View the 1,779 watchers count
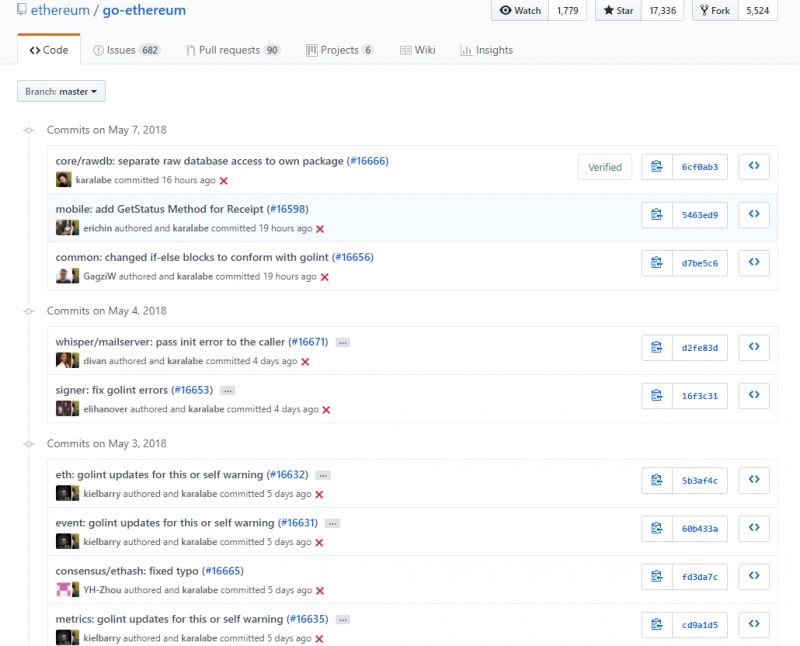 coord(568,10)
